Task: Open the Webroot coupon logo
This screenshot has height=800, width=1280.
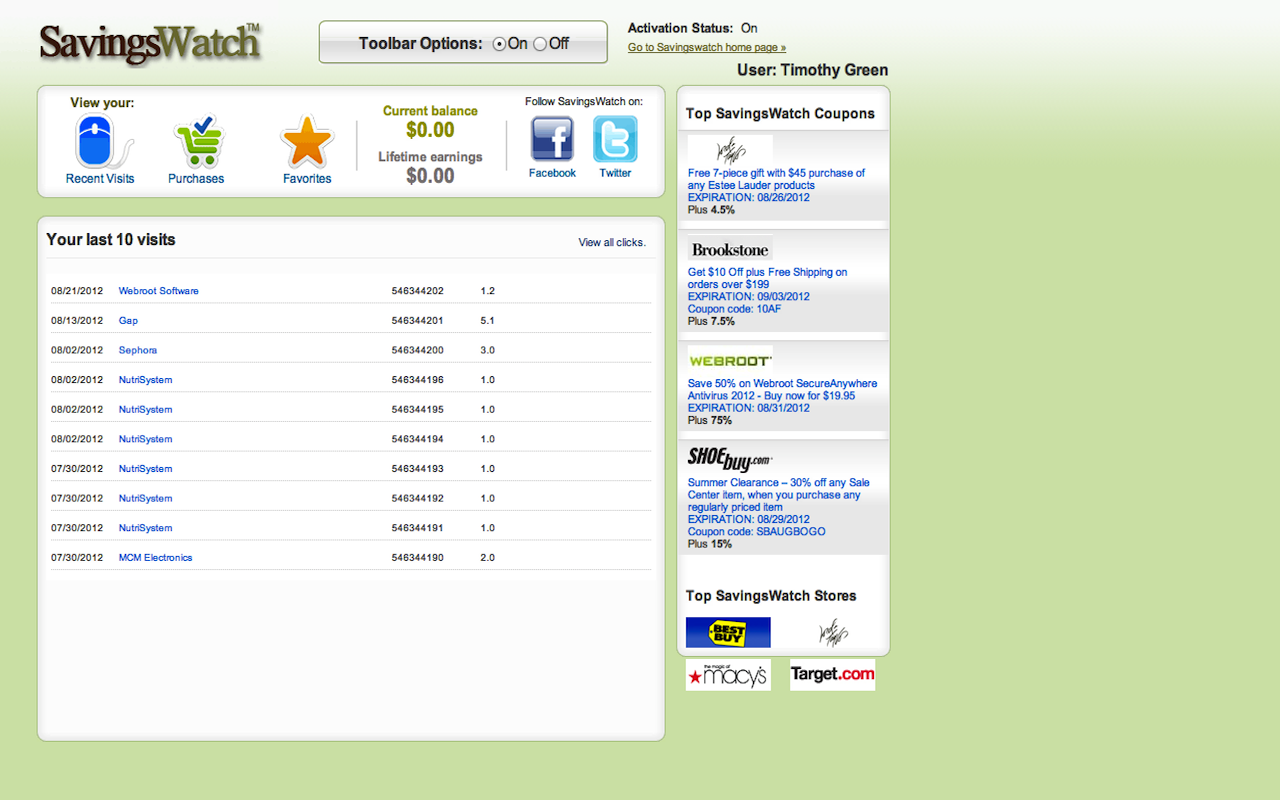Action: (x=730, y=360)
